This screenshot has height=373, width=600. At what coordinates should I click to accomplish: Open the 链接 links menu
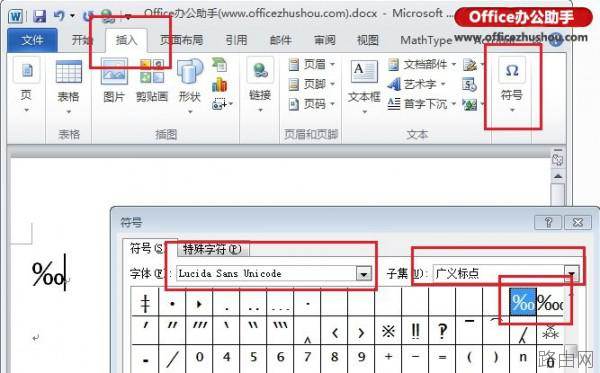pyautogui.click(x=260, y=85)
